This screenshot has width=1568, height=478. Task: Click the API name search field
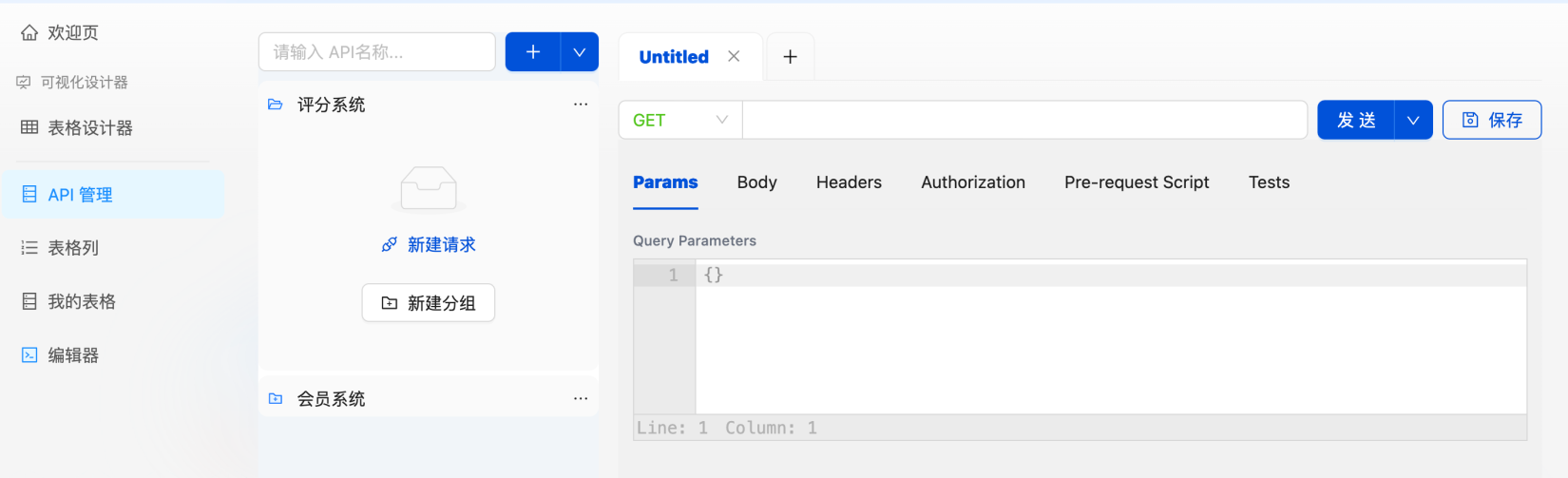coord(377,52)
